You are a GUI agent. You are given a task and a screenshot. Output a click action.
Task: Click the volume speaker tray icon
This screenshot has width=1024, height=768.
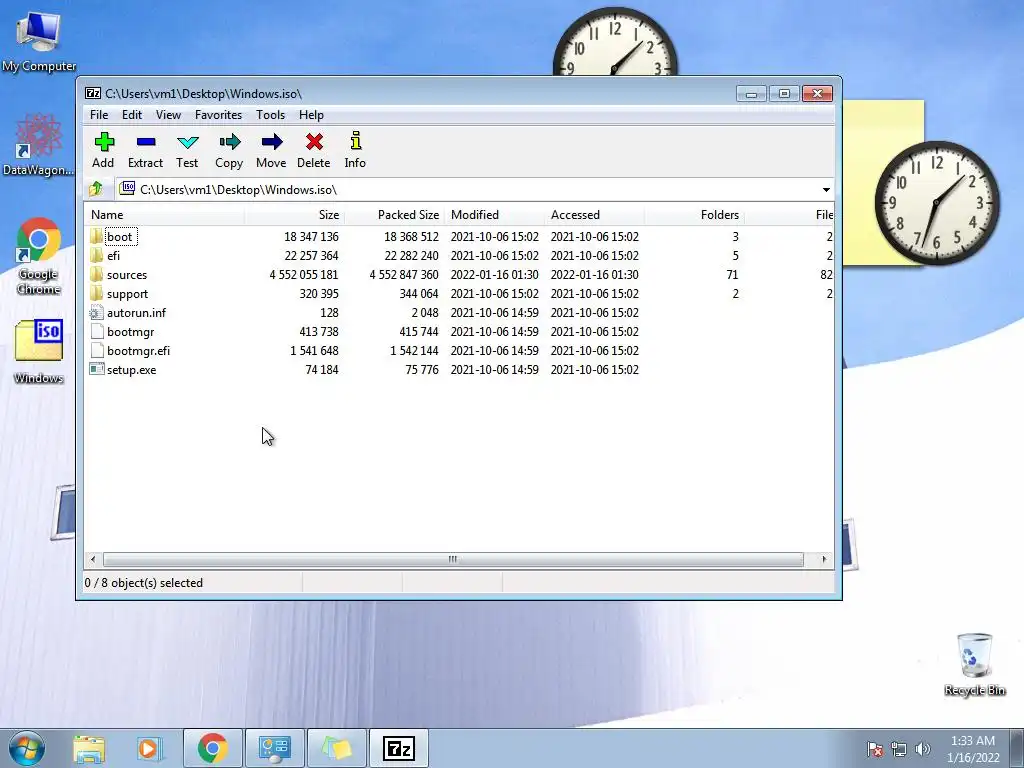click(x=923, y=749)
